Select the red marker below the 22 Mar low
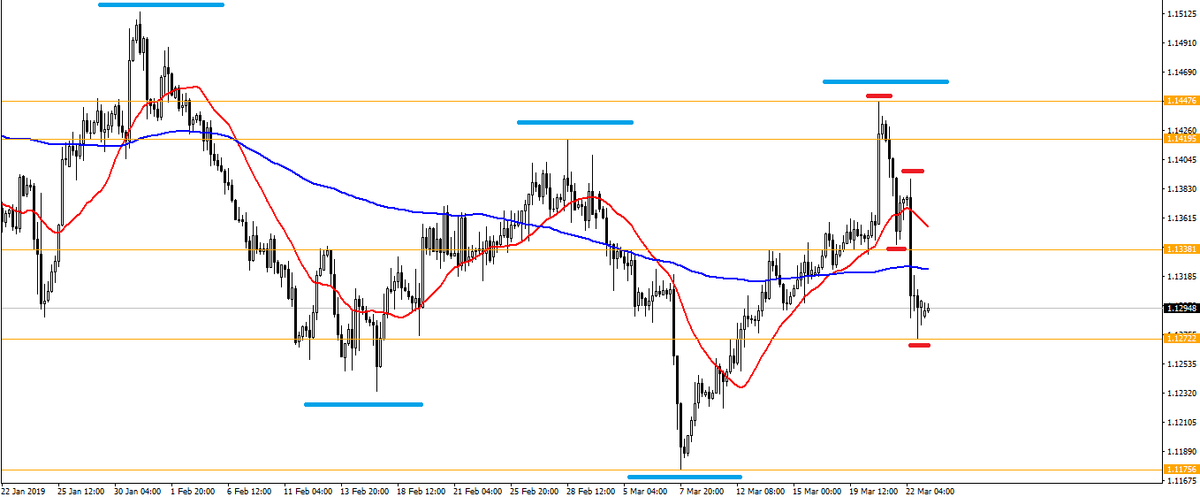This screenshot has height=497, width=1200. pyautogui.click(x=919, y=345)
